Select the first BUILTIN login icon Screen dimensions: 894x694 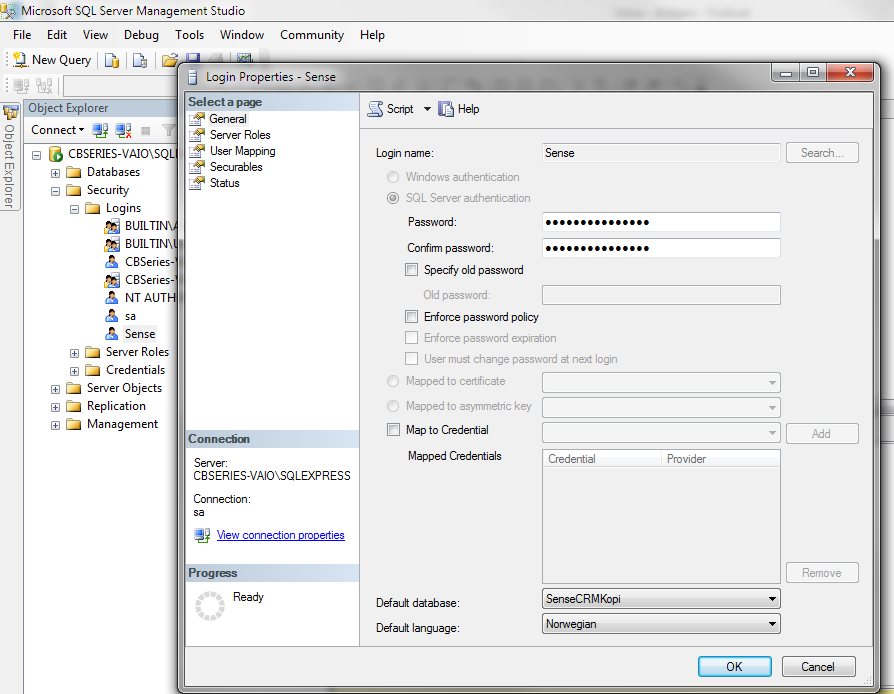[x=112, y=226]
